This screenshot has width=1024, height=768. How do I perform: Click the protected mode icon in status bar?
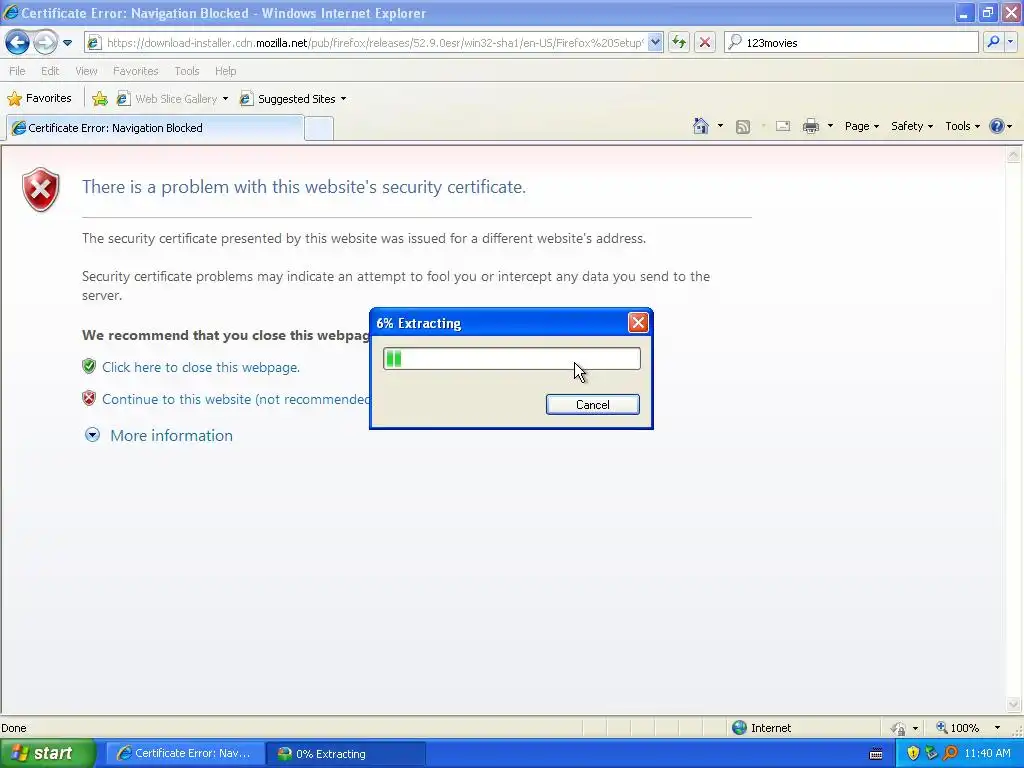(x=899, y=728)
